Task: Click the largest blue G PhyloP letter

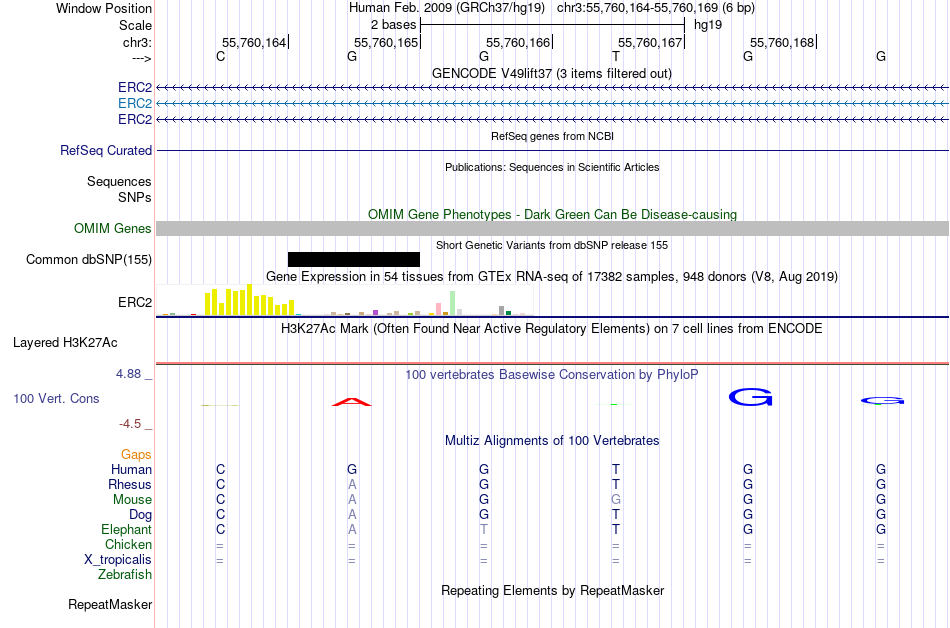Action: coord(751,397)
